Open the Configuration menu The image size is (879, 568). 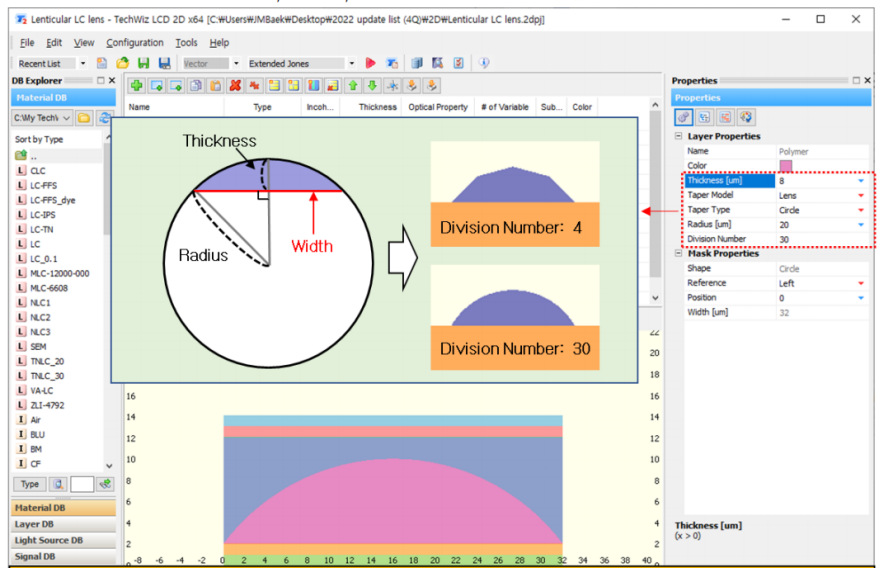point(135,43)
